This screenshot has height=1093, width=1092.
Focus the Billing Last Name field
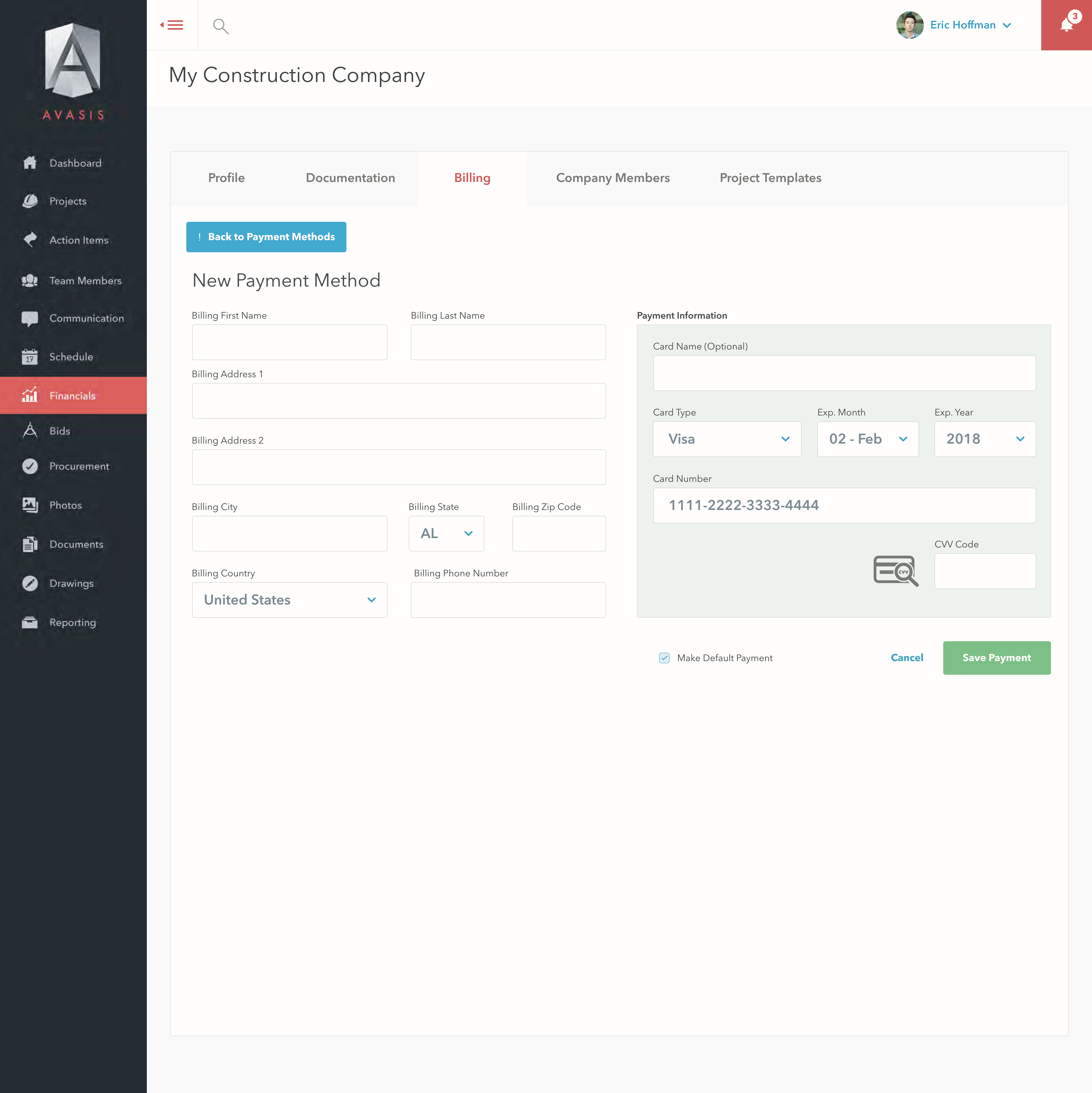pyautogui.click(x=508, y=342)
